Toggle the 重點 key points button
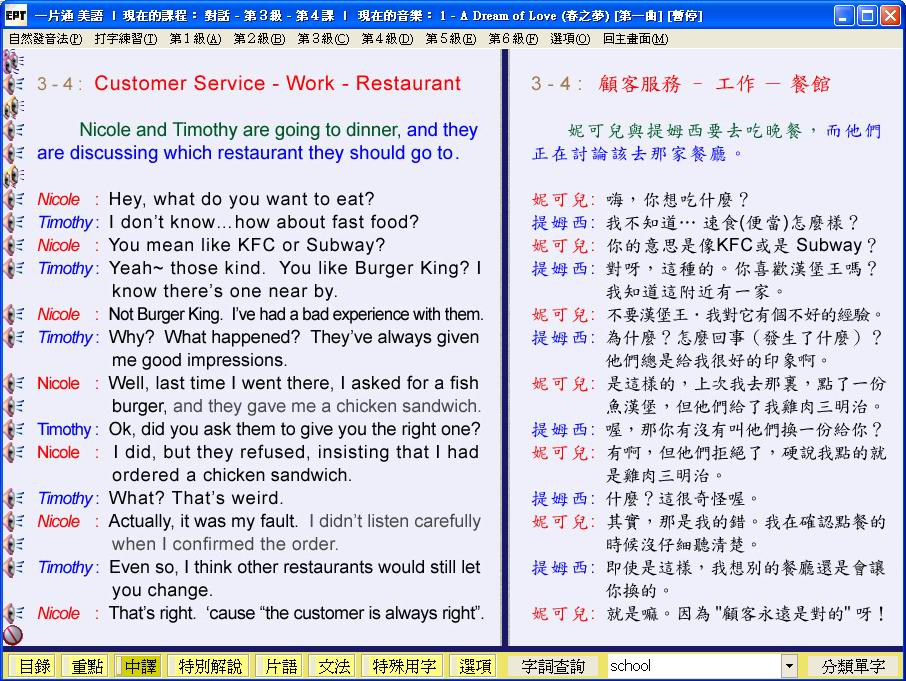The width and height of the screenshot is (906, 681). click(x=84, y=666)
